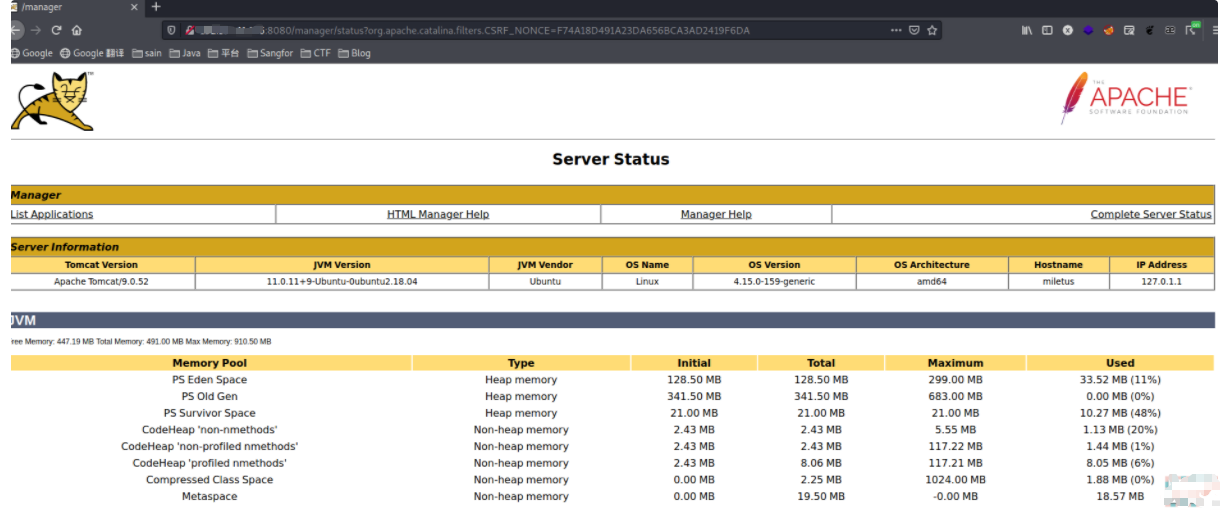The height and width of the screenshot is (519, 1224).
Task: Open the Google bookmark
Action: point(31,53)
